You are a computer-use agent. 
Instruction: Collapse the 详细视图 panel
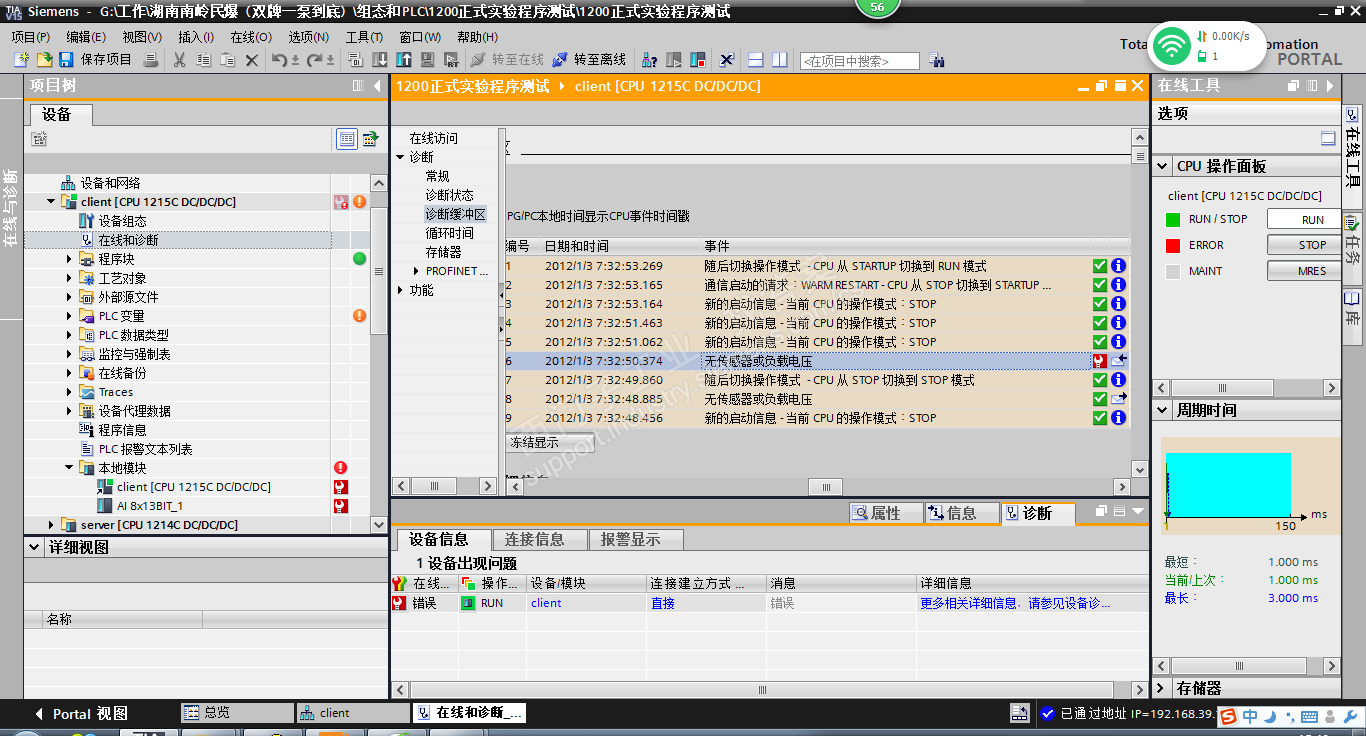point(35,548)
